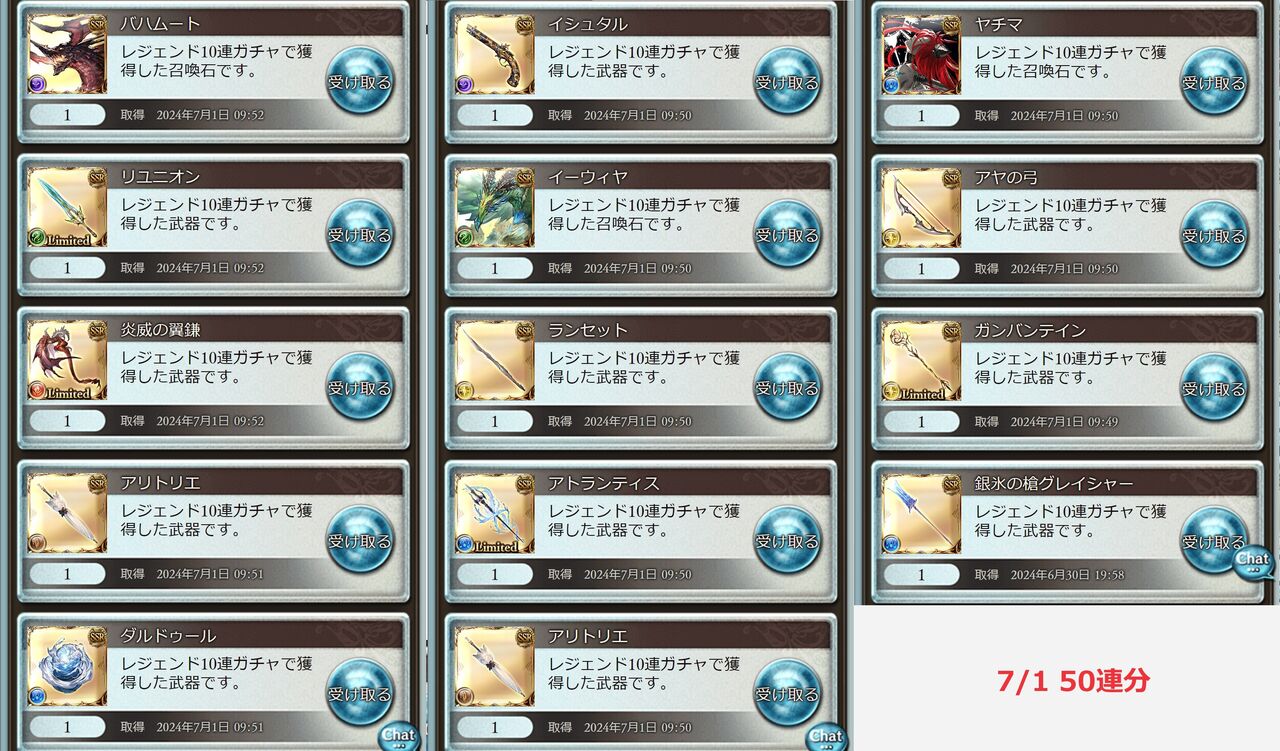Image resolution: width=1280 pixels, height=751 pixels.
Task: Click the ダルドゥール weapon icon
Action: click(x=67, y=667)
